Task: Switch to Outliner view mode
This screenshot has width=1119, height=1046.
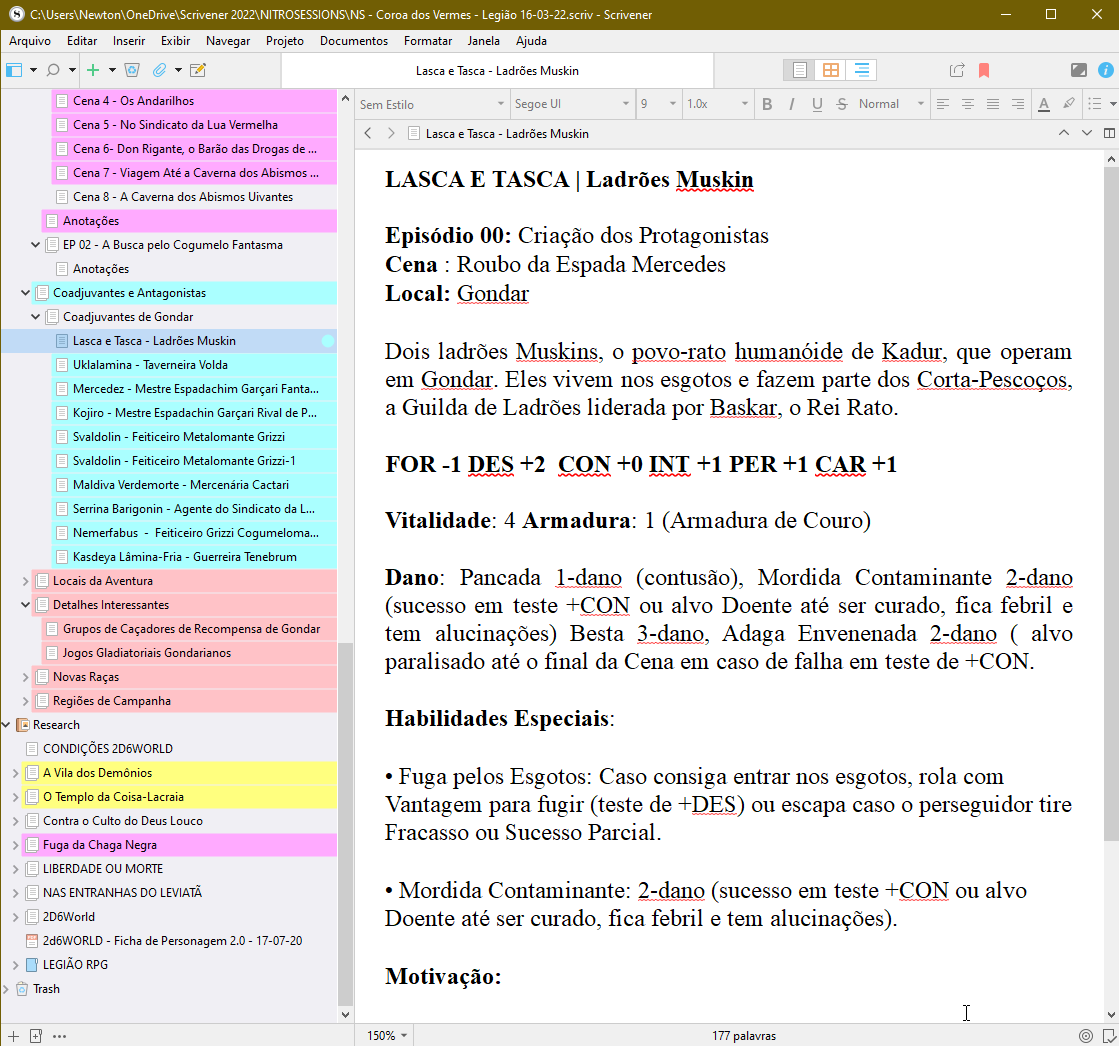Action: pyautogui.click(x=861, y=70)
